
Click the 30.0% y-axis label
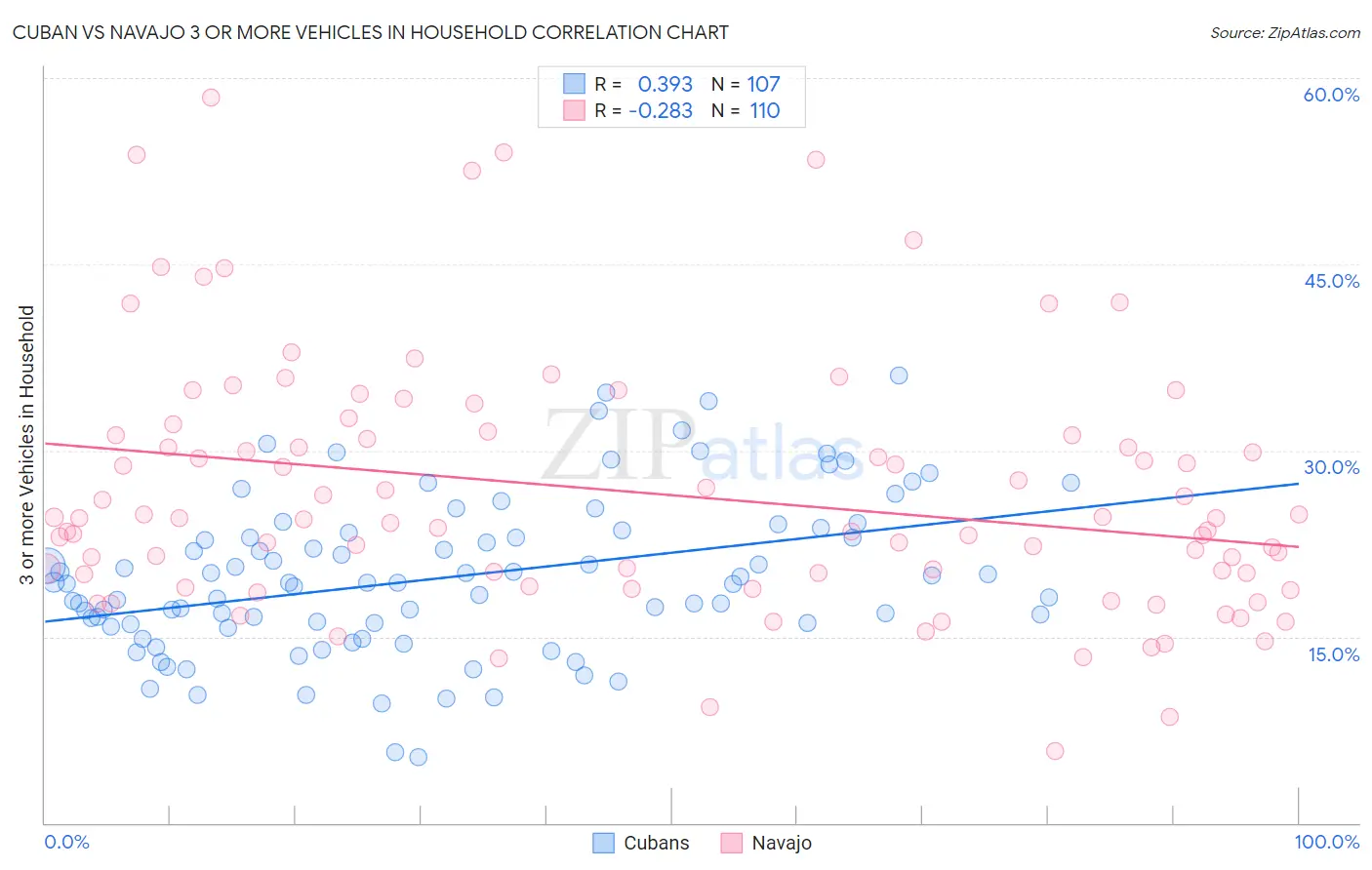1331,467
